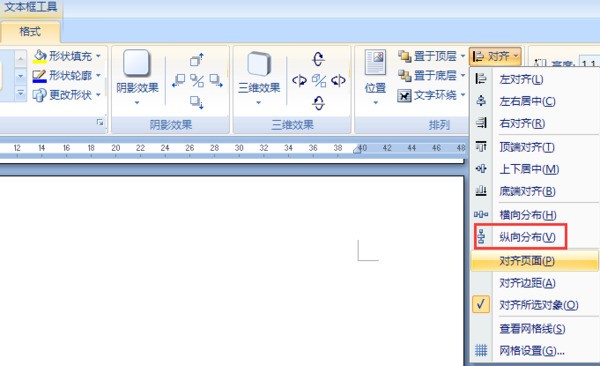Bring the object to front with the 置于顶层 icon
Viewport: 600px width, 366px height.
404,56
